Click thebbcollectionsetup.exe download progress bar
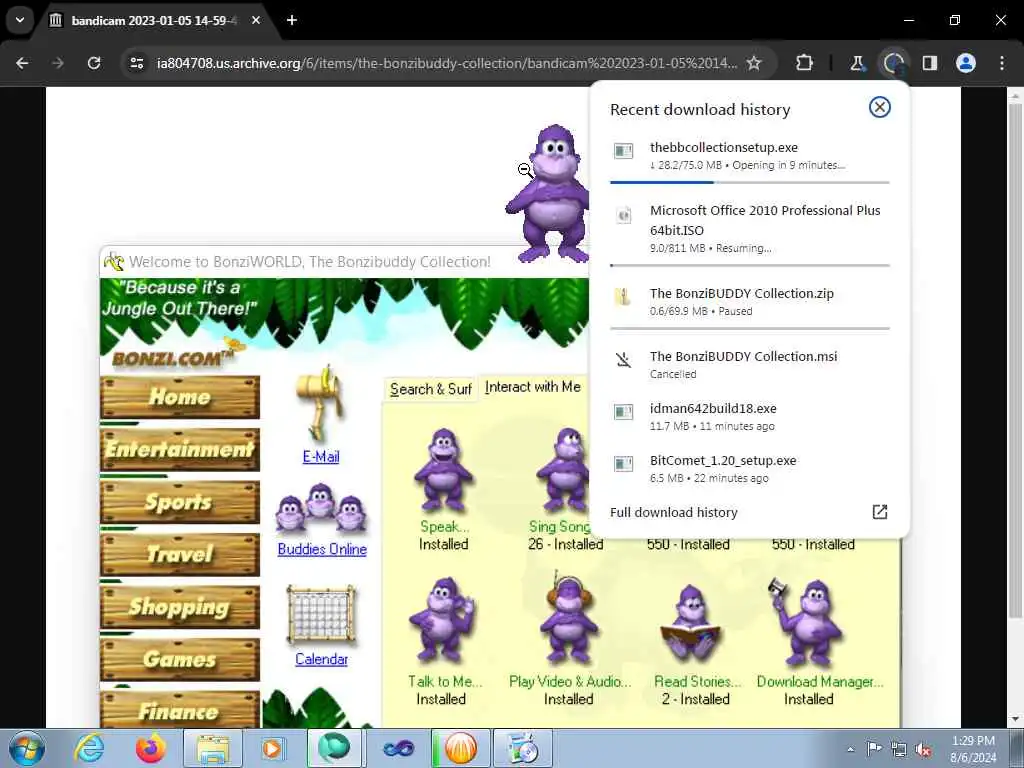The width and height of the screenshot is (1024, 768). 750,182
